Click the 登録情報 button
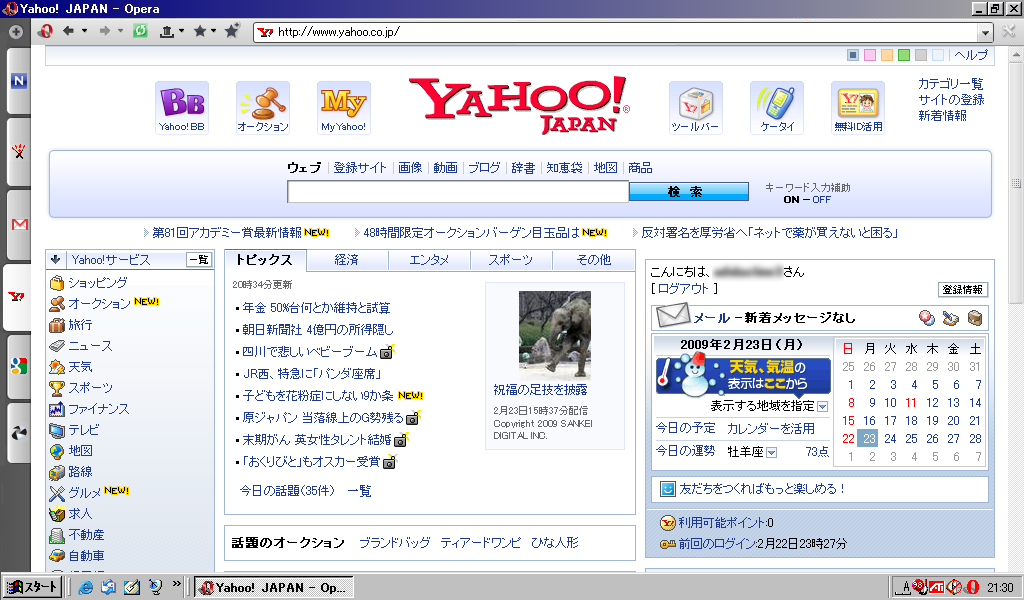Image resolution: width=1024 pixels, height=600 pixels. tap(963, 289)
